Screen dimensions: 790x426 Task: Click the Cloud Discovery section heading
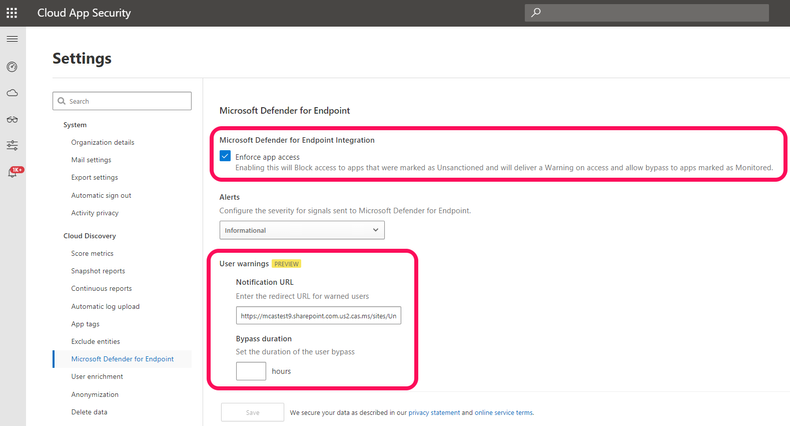tap(90, 236)
